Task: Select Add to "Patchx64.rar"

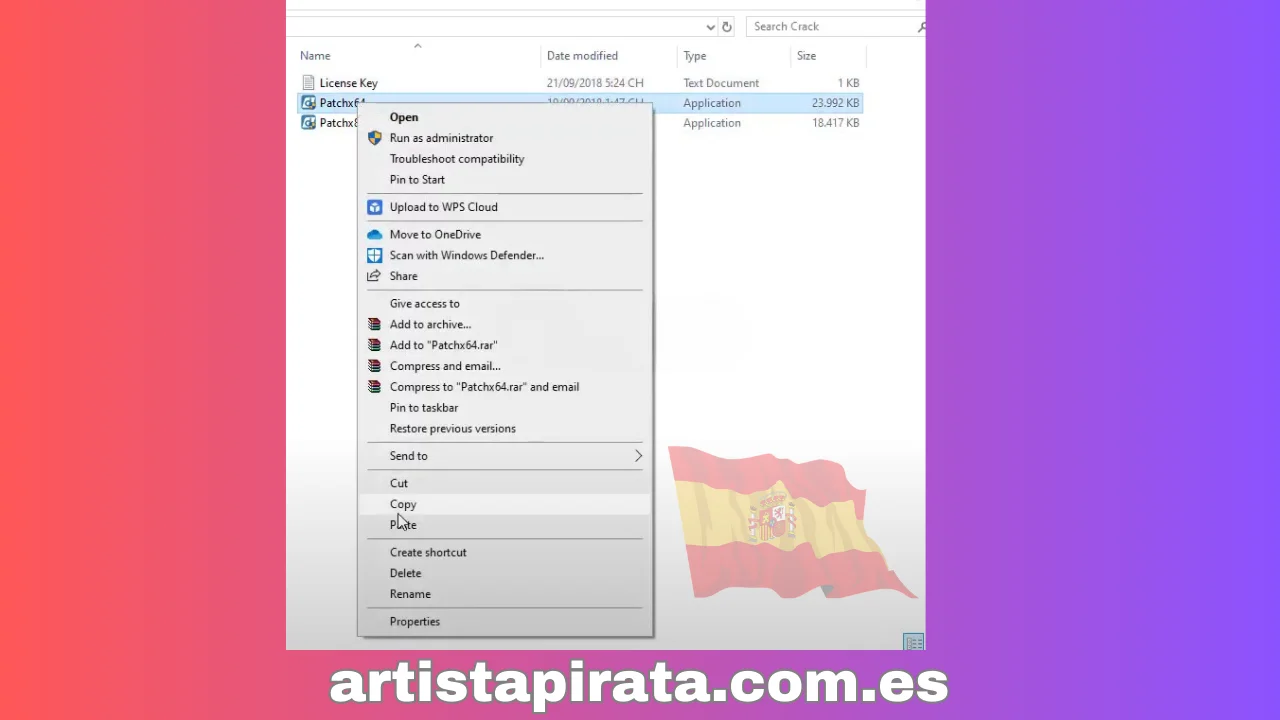Action: tap(443, 345)
